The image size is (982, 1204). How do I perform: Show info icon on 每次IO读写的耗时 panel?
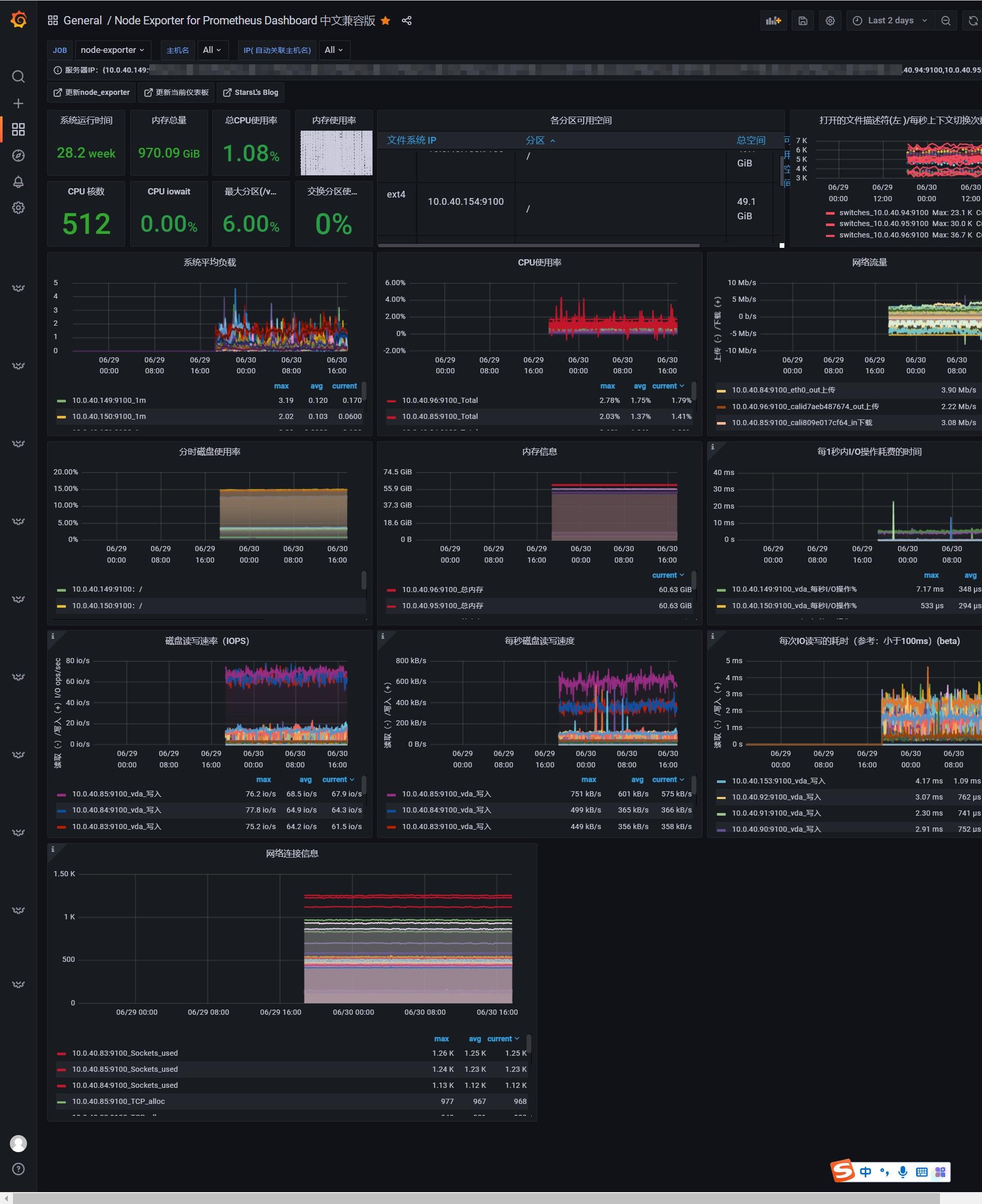pyautogui.click(x=712, y=636)
